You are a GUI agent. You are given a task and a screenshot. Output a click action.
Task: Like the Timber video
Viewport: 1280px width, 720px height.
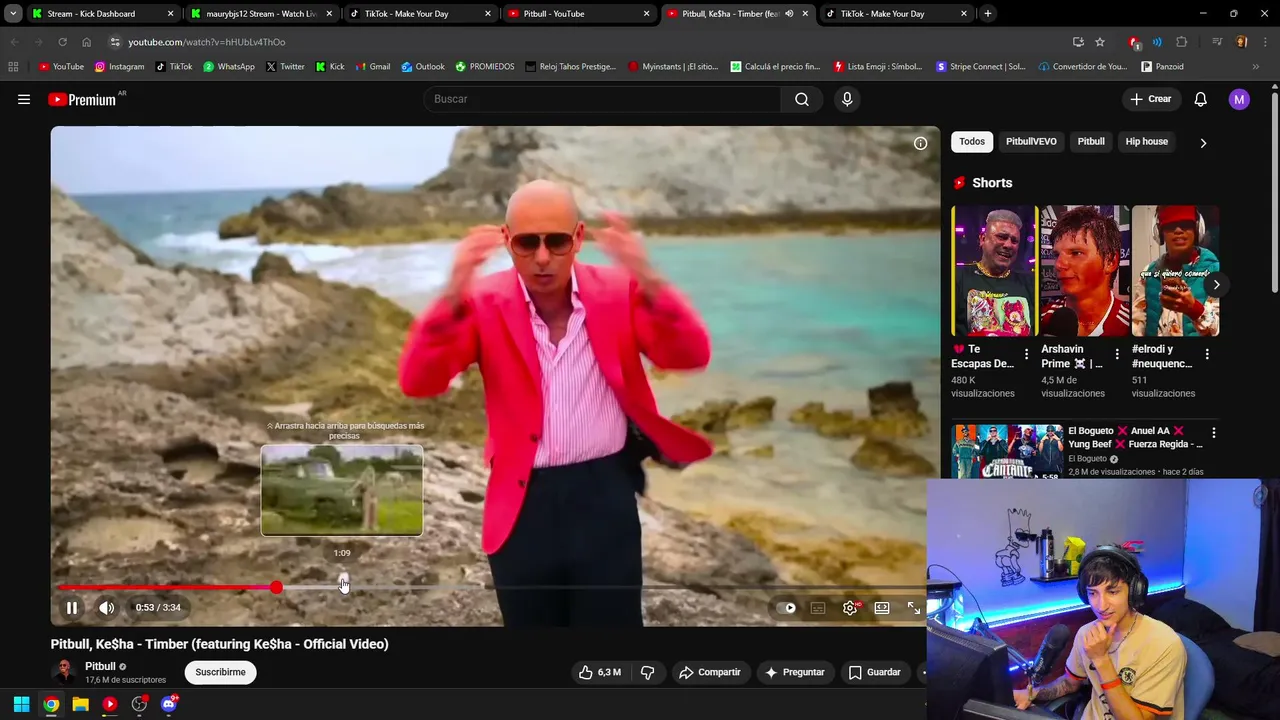[x=599, y=672]
